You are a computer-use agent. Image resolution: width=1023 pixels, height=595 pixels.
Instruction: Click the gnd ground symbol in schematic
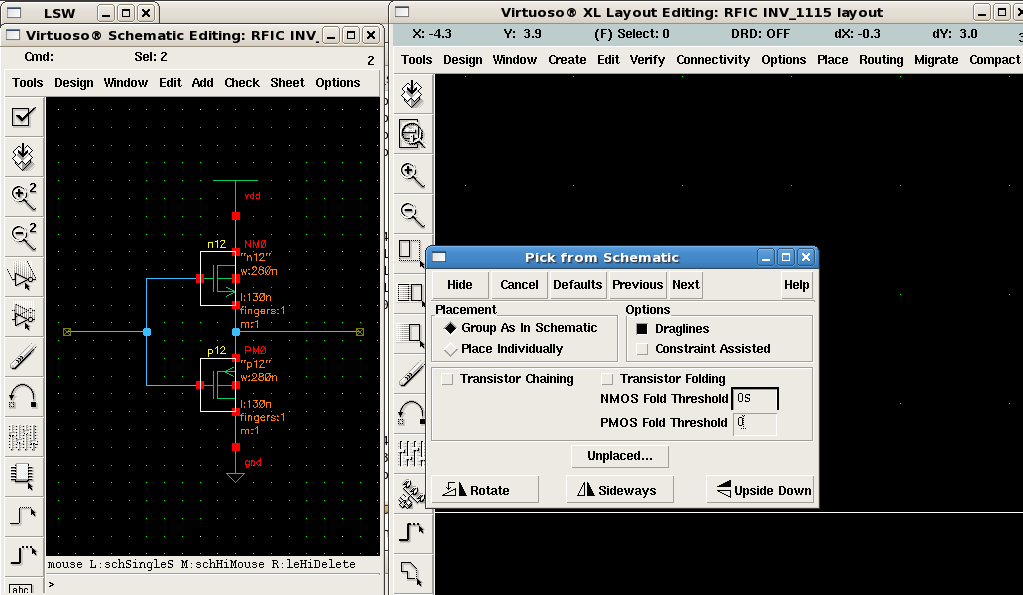(x=236, y=467)
